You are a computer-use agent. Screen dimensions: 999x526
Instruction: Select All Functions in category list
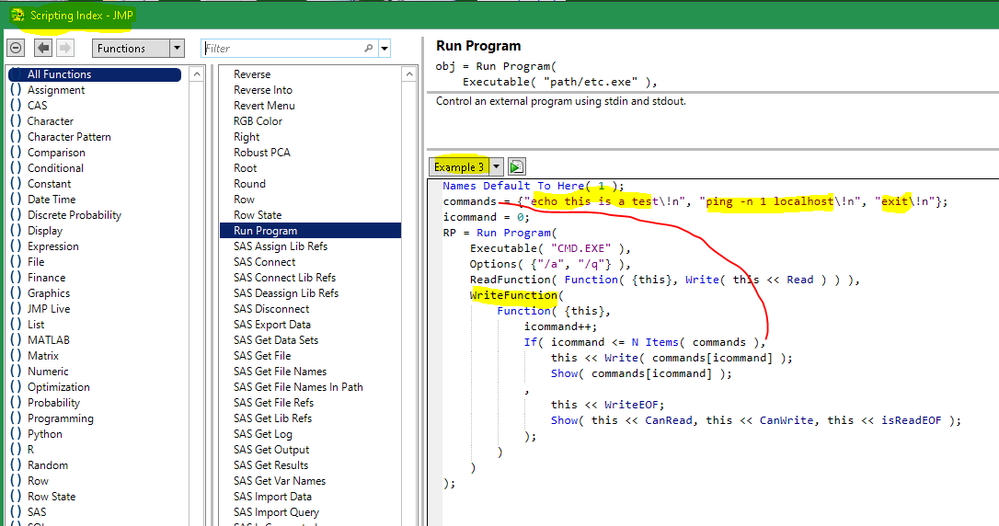point(59,74)
